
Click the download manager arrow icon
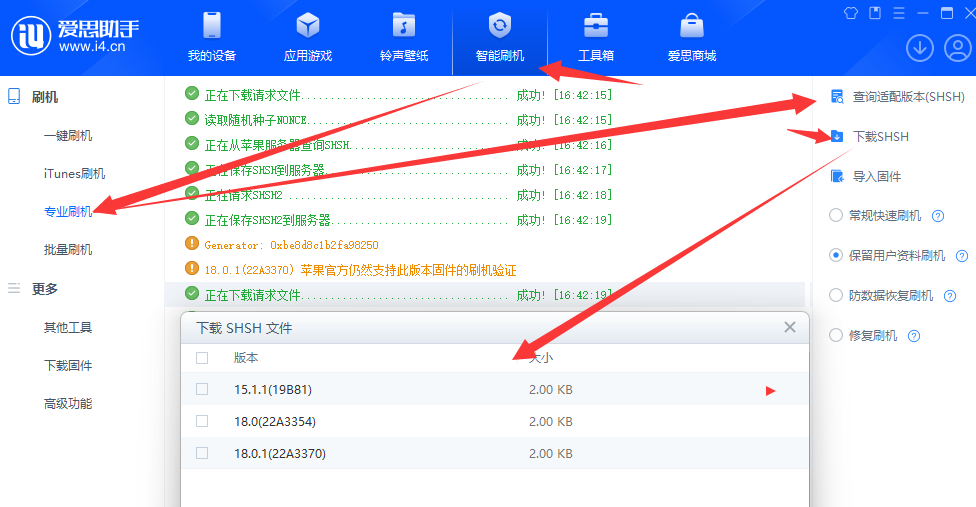919,47
